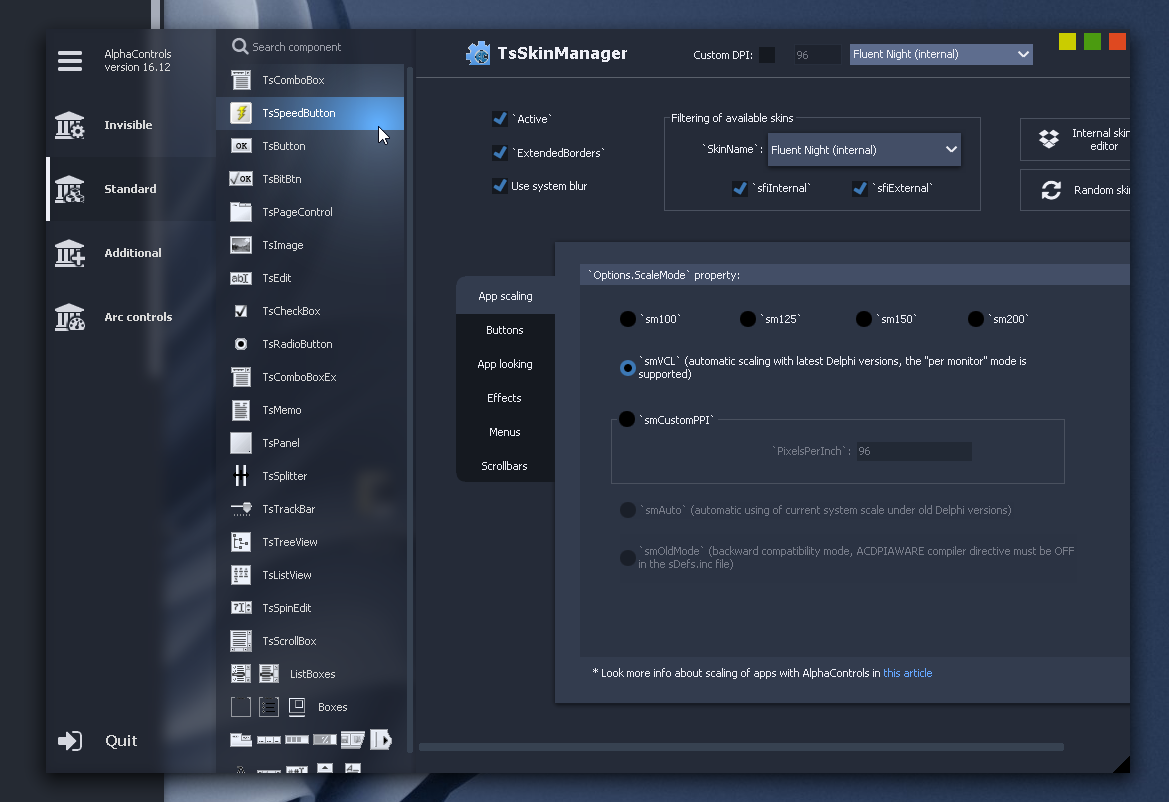Choose the TsListView icon
Image resolution: width=1169 pixels, height=802 pixels.
tap(241, 575)
